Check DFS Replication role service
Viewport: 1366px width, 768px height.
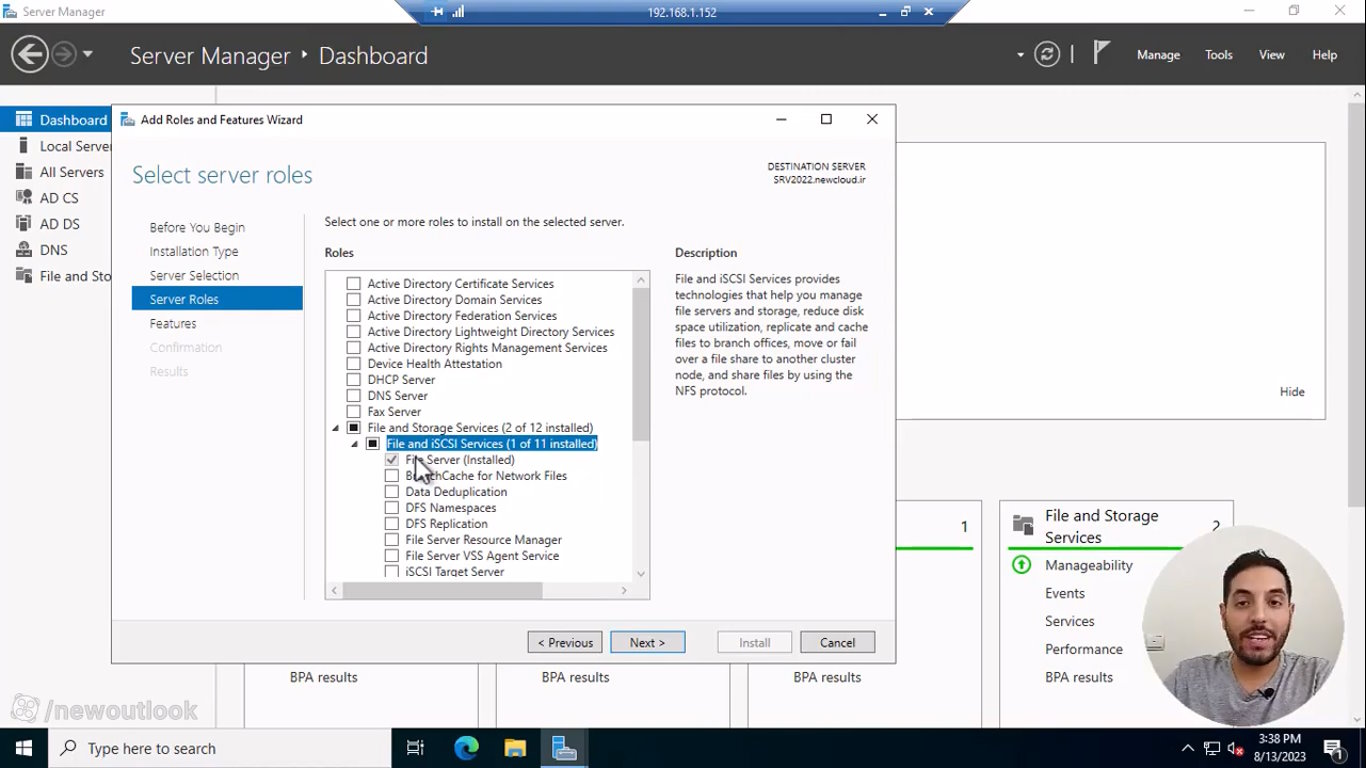click(x=391, y=524)
